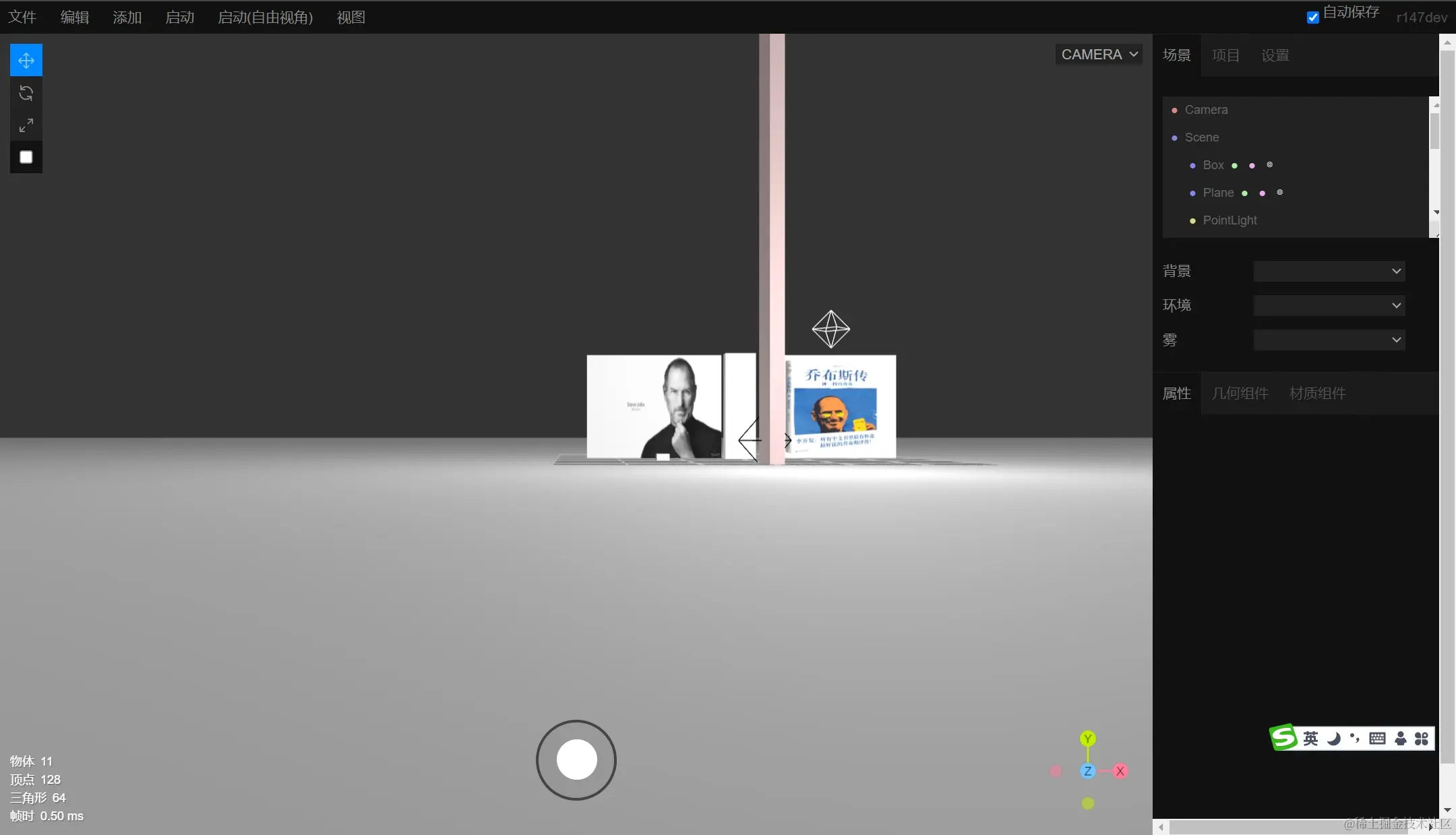Click the Y axis on viewport gizmo

point(1087,739)
